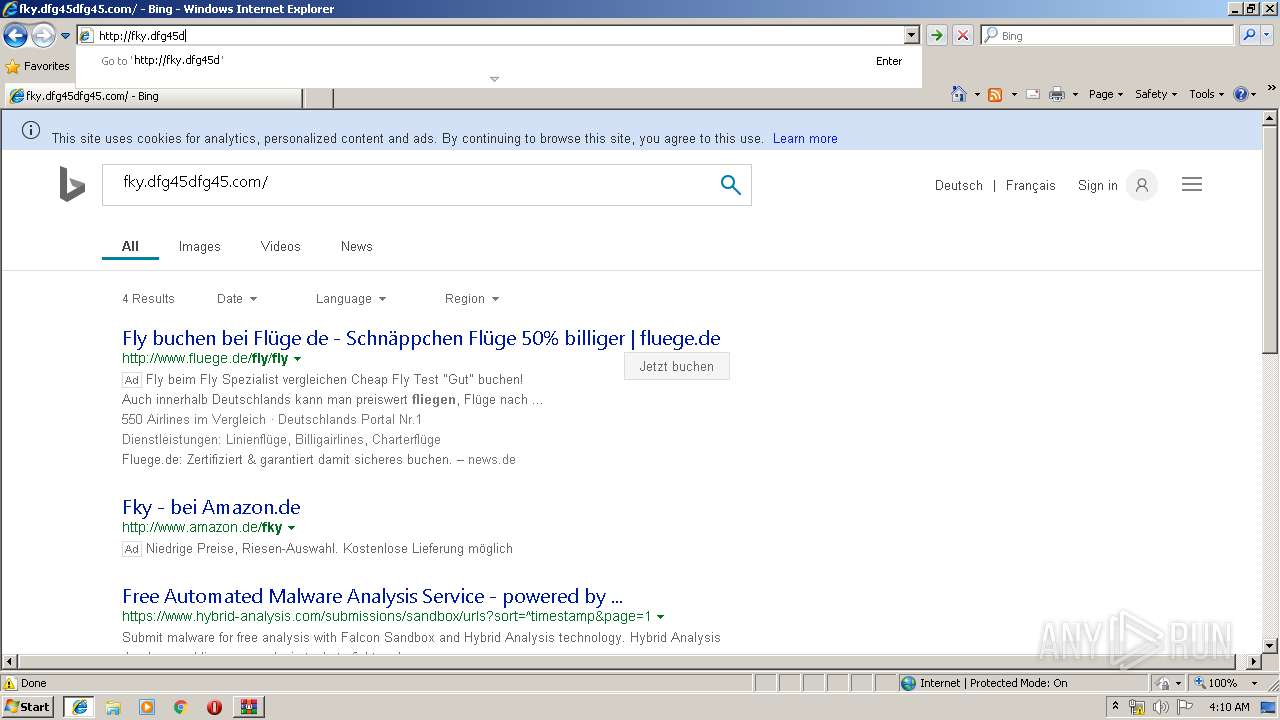This screenshot has height=720, width=1280.
Task: Switch to the News tab
Action: tap(356, 246)
